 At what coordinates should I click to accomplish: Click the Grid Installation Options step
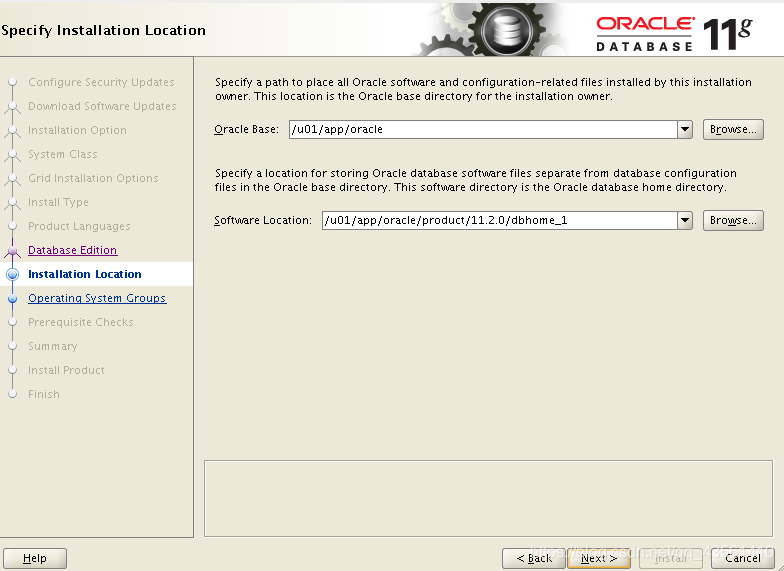coord(93,178)
